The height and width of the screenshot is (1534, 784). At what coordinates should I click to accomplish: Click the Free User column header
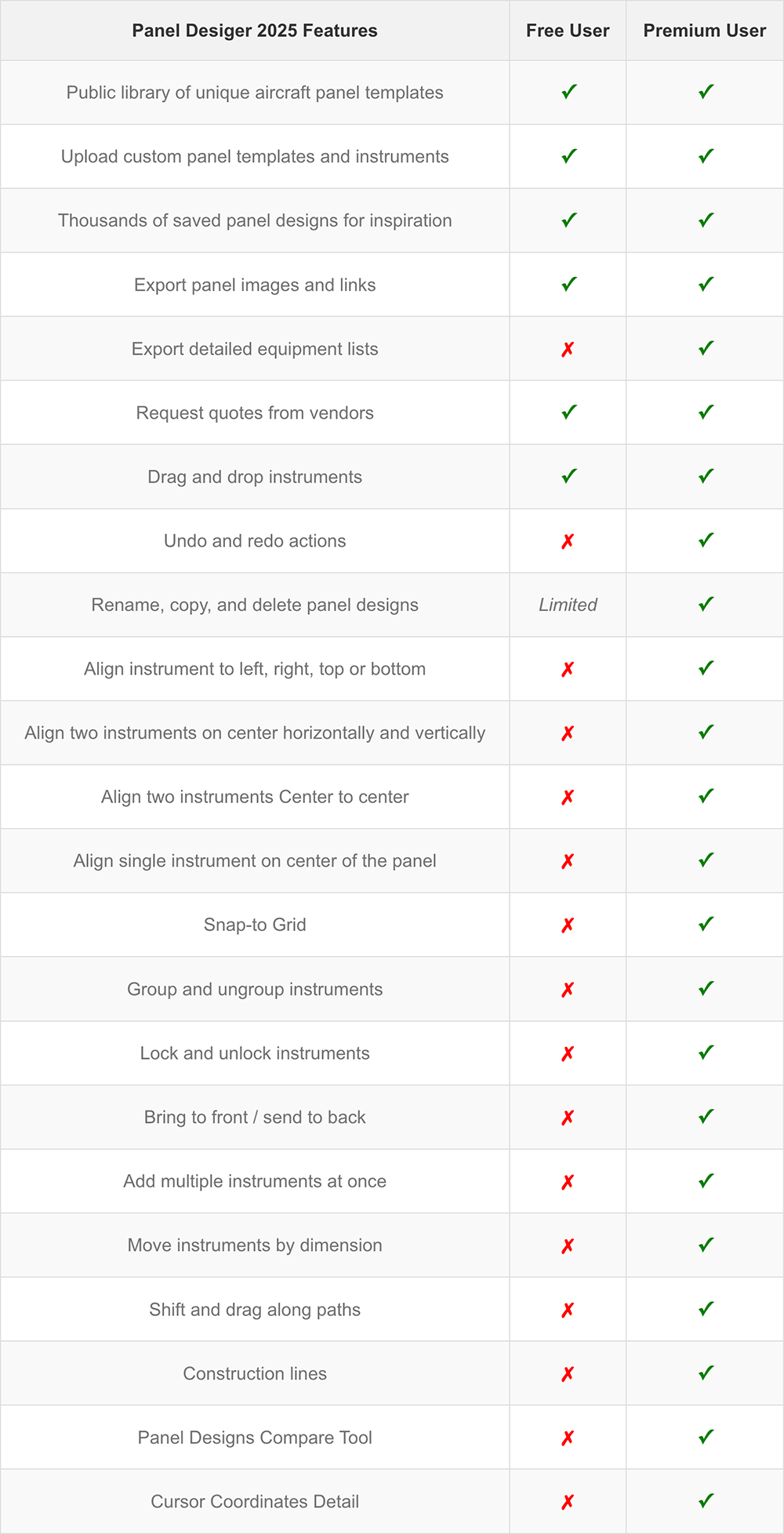click(568, 31)
